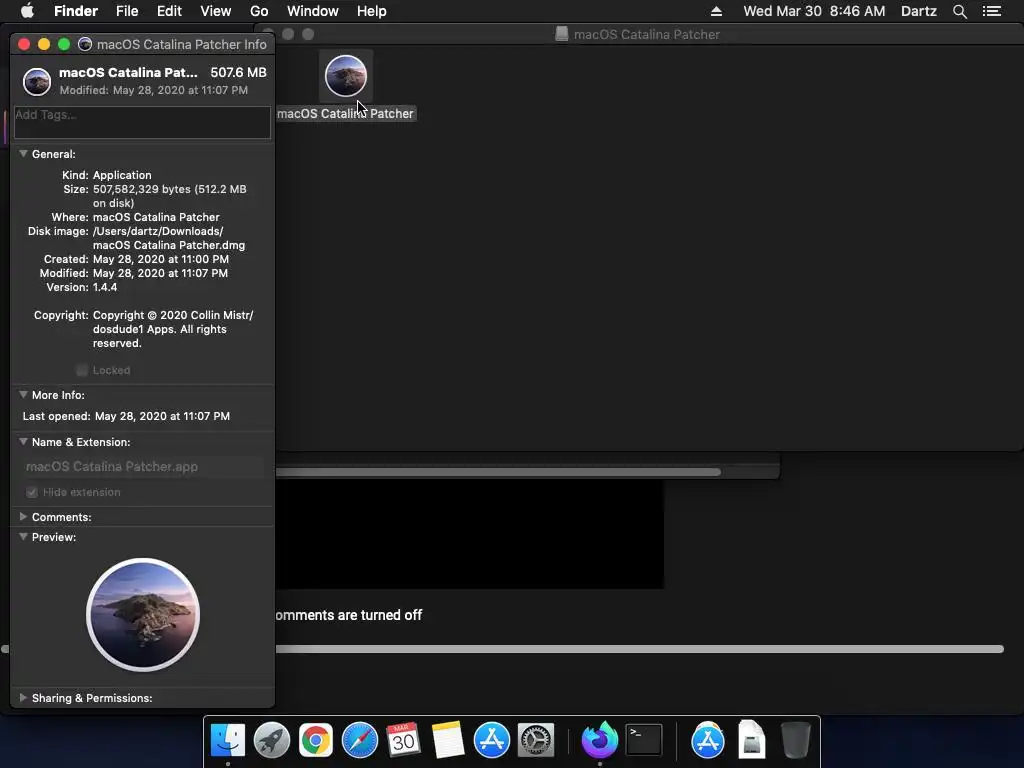Open Notification Center list icon

point(992,11)
